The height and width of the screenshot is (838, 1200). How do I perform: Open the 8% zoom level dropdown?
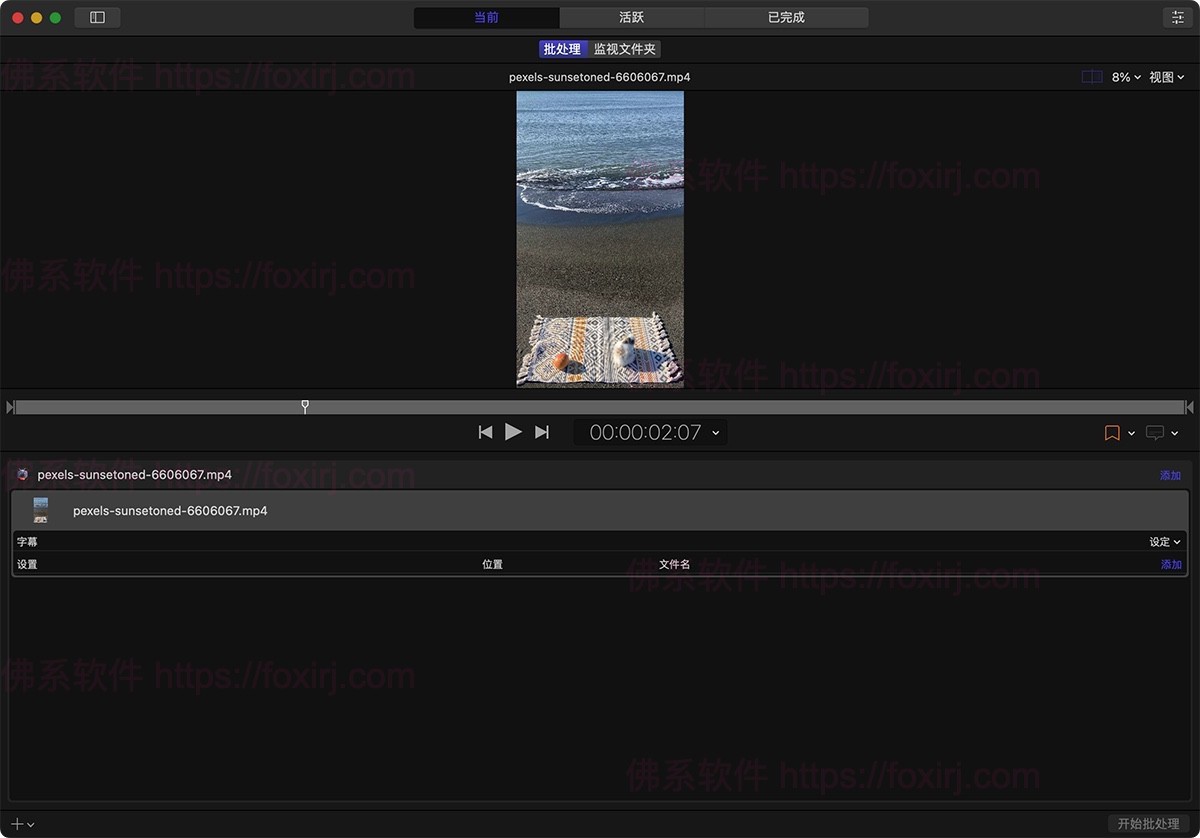[1126, 77]
